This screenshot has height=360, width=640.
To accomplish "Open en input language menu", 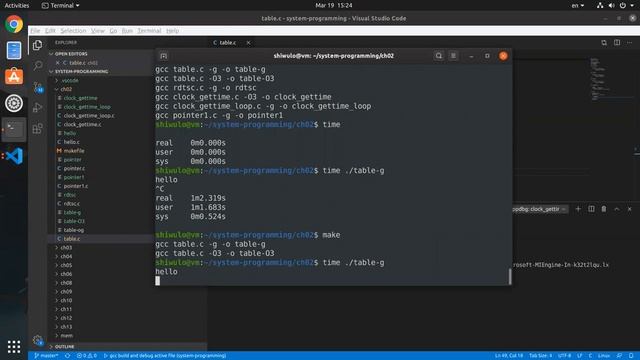I will [578, 5].
